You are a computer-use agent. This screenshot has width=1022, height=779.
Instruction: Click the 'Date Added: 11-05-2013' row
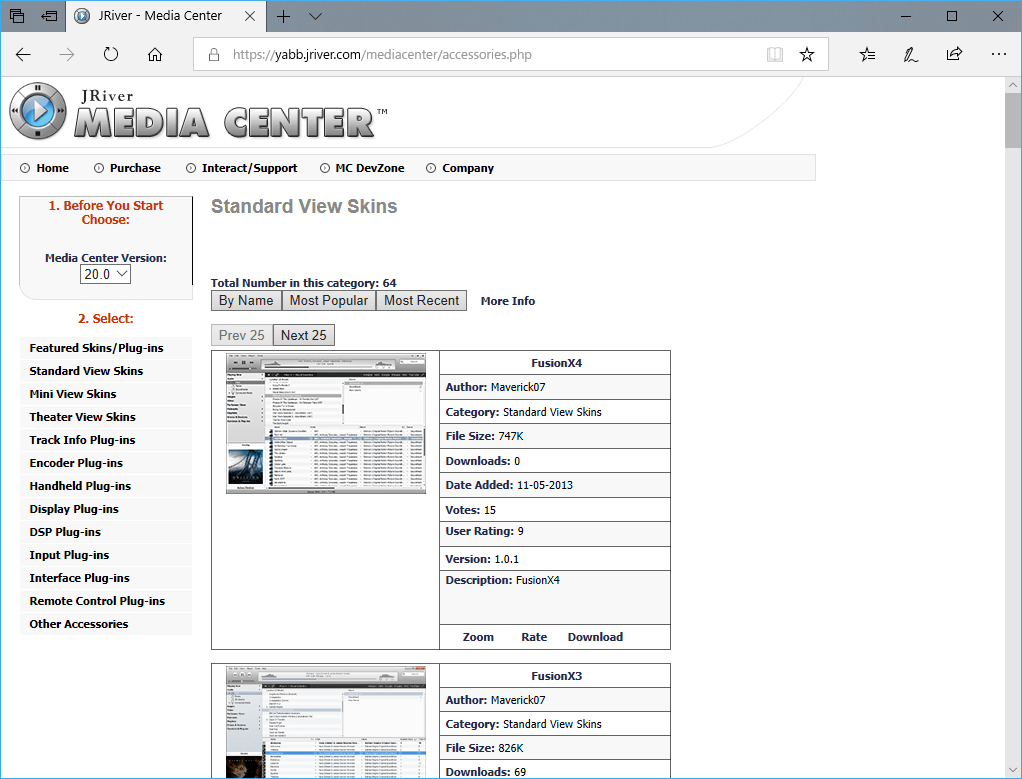555,485
